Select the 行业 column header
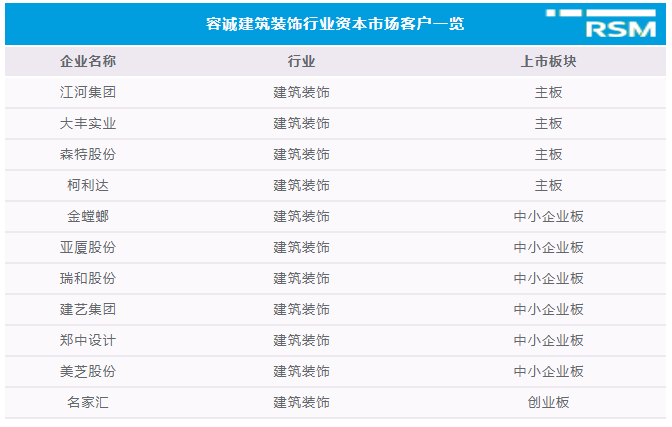The image size is (672, 427). [301, 62]
